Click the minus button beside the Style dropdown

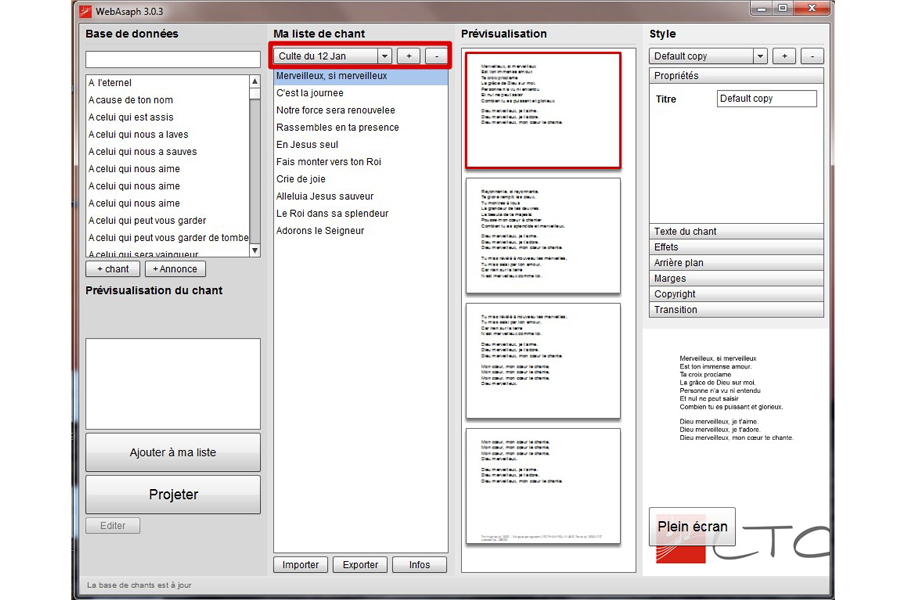pos(812,56)
